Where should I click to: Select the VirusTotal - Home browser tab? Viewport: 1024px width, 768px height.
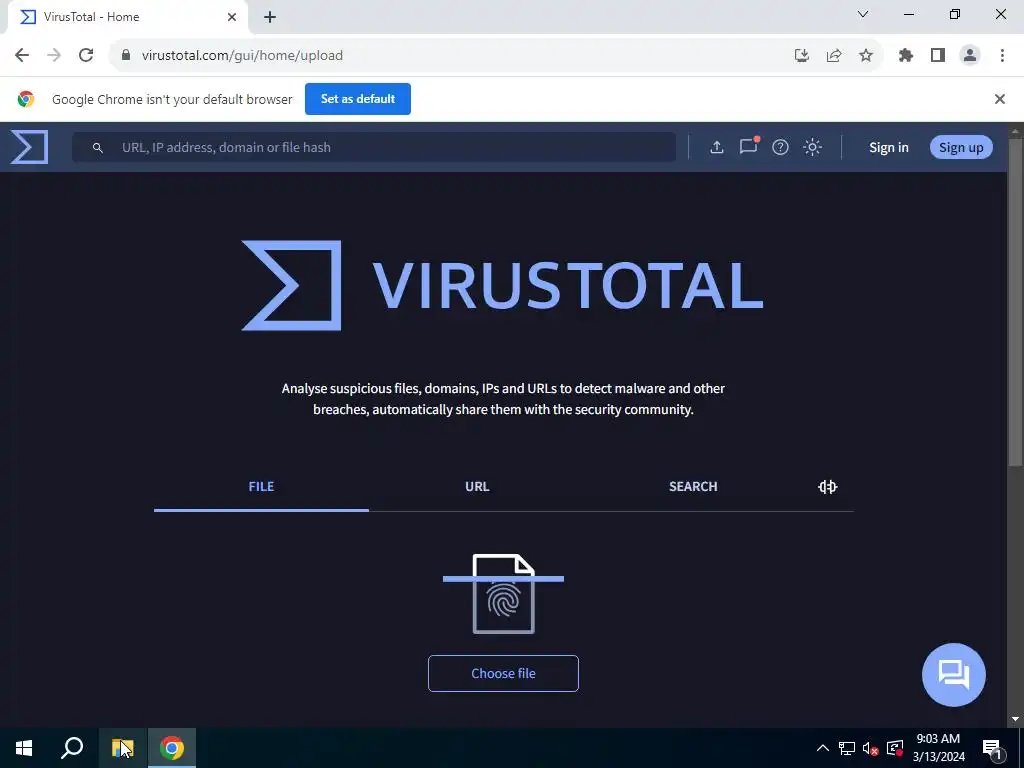pyautogui.click(x=127, y=17)
